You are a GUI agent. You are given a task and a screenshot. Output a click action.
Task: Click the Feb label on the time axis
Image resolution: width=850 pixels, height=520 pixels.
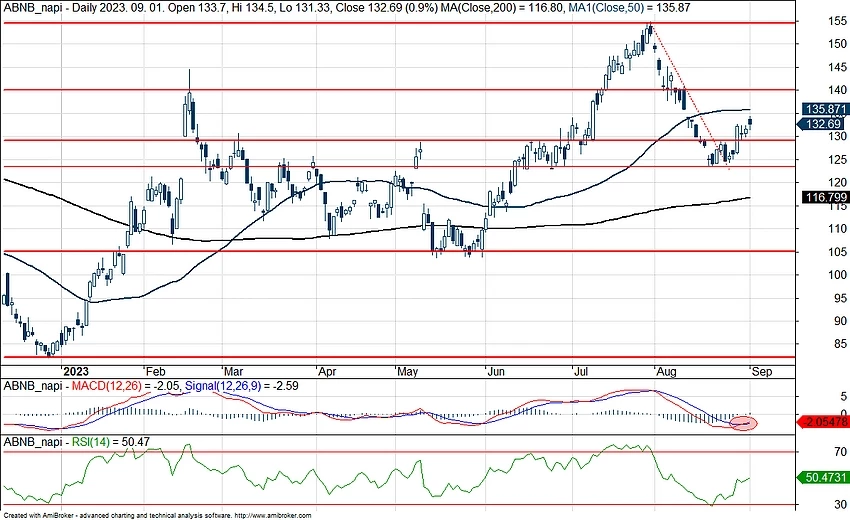tap(156, 372)
